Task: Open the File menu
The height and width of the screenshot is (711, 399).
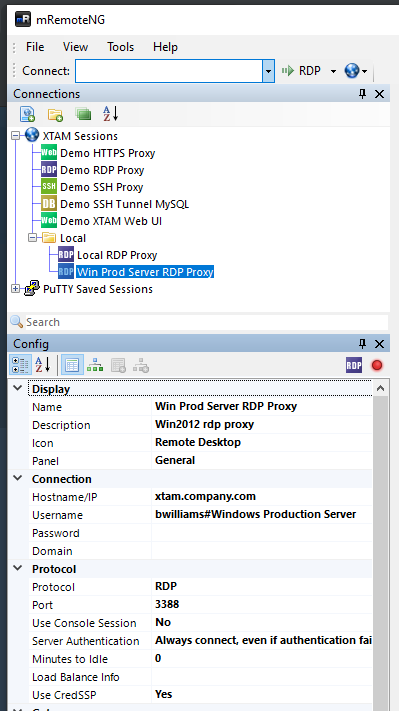Action: coord(35,47)
